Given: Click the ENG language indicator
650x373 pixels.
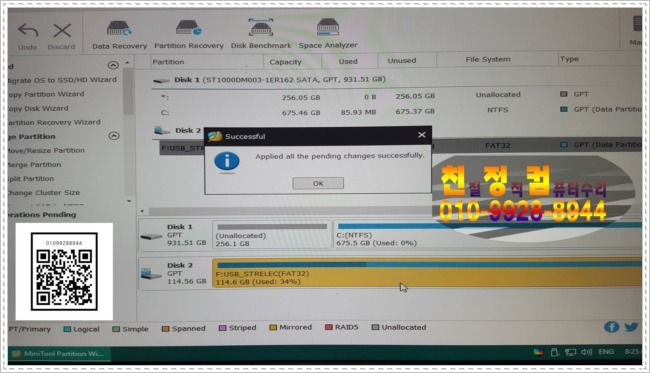Looking at the screenshot, I should click(606, 351).
